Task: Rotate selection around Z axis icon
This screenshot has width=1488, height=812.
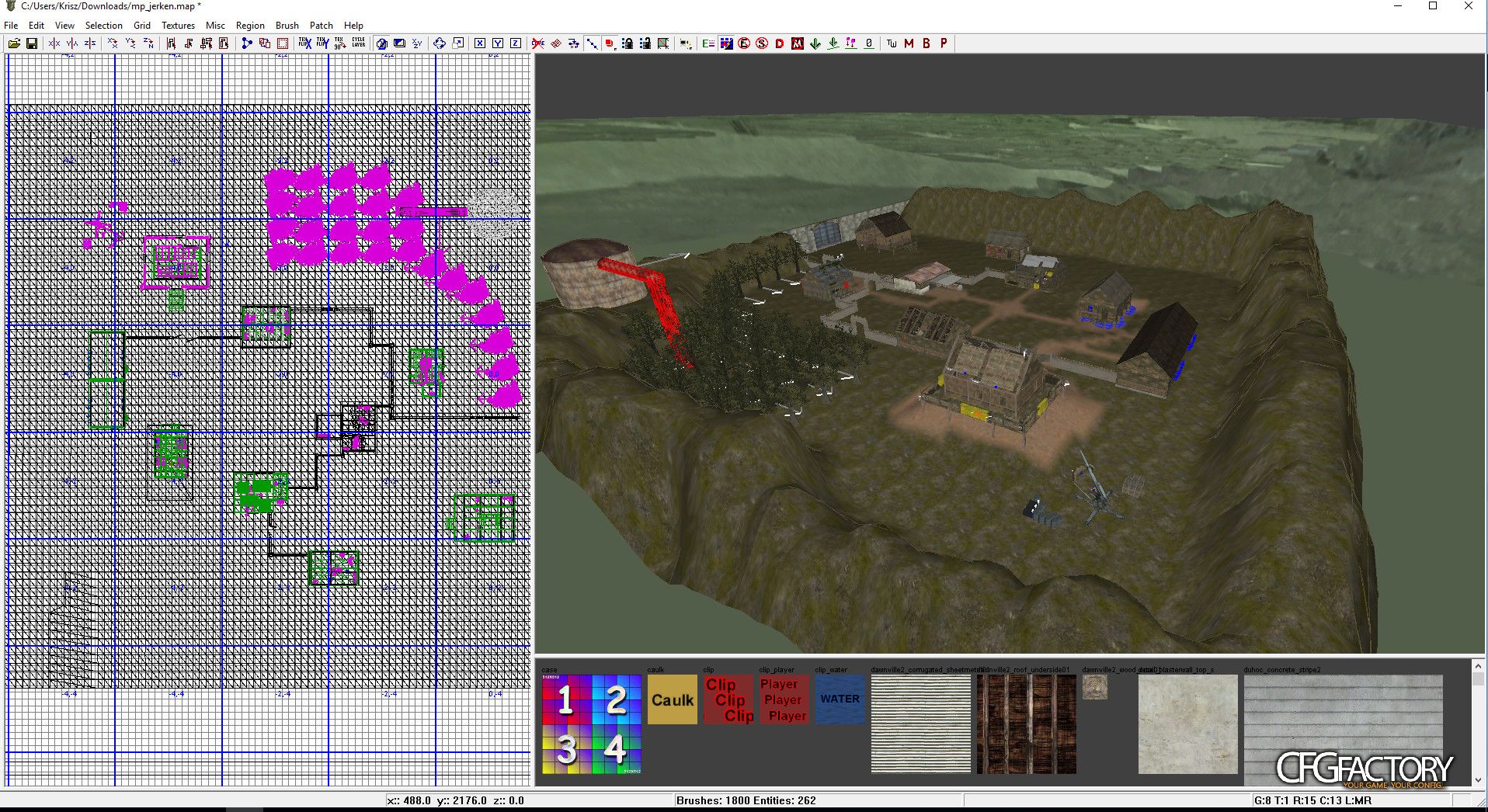Action: pyautogui.click(x=148, y=43)
